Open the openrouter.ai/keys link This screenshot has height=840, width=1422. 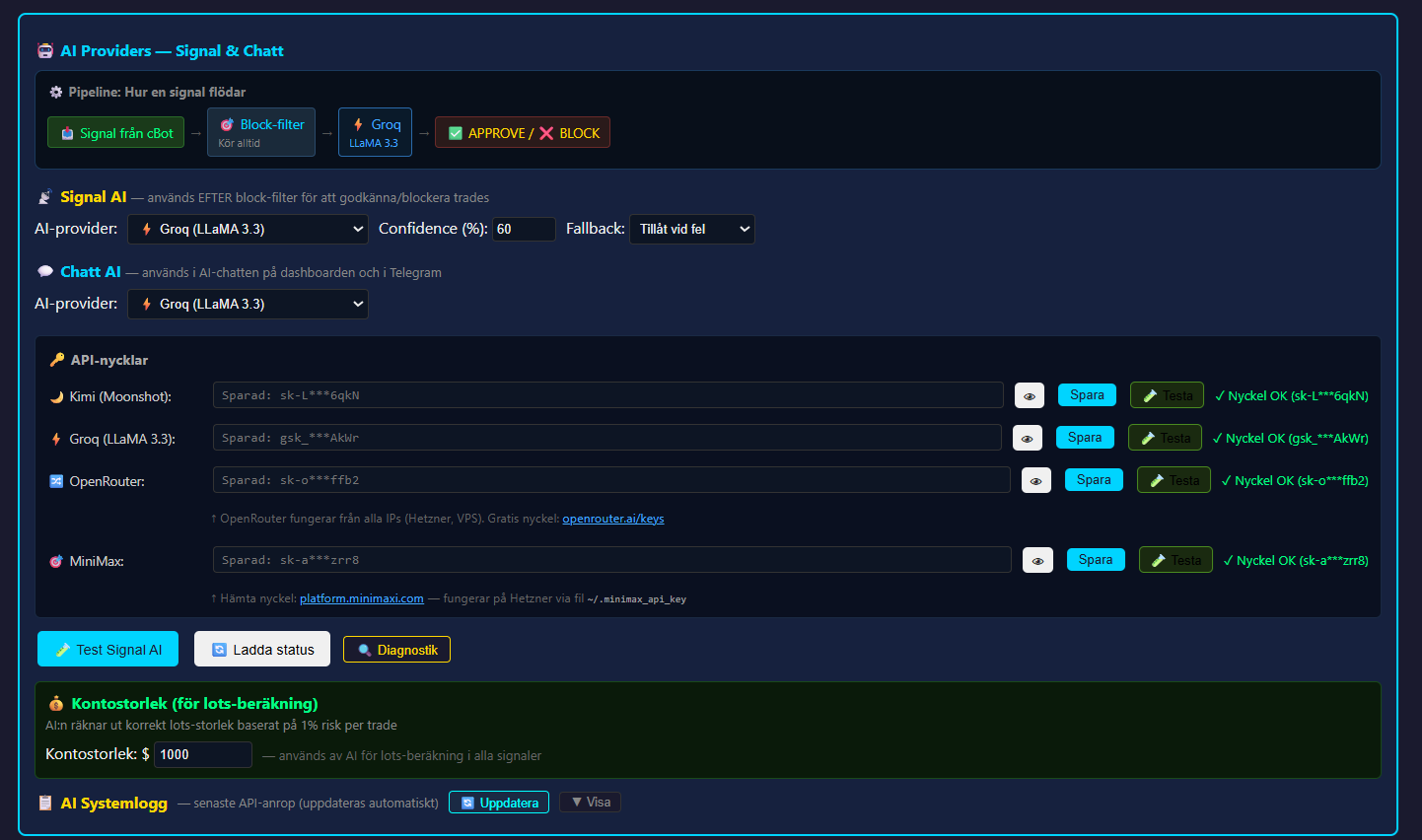(612, 519)
